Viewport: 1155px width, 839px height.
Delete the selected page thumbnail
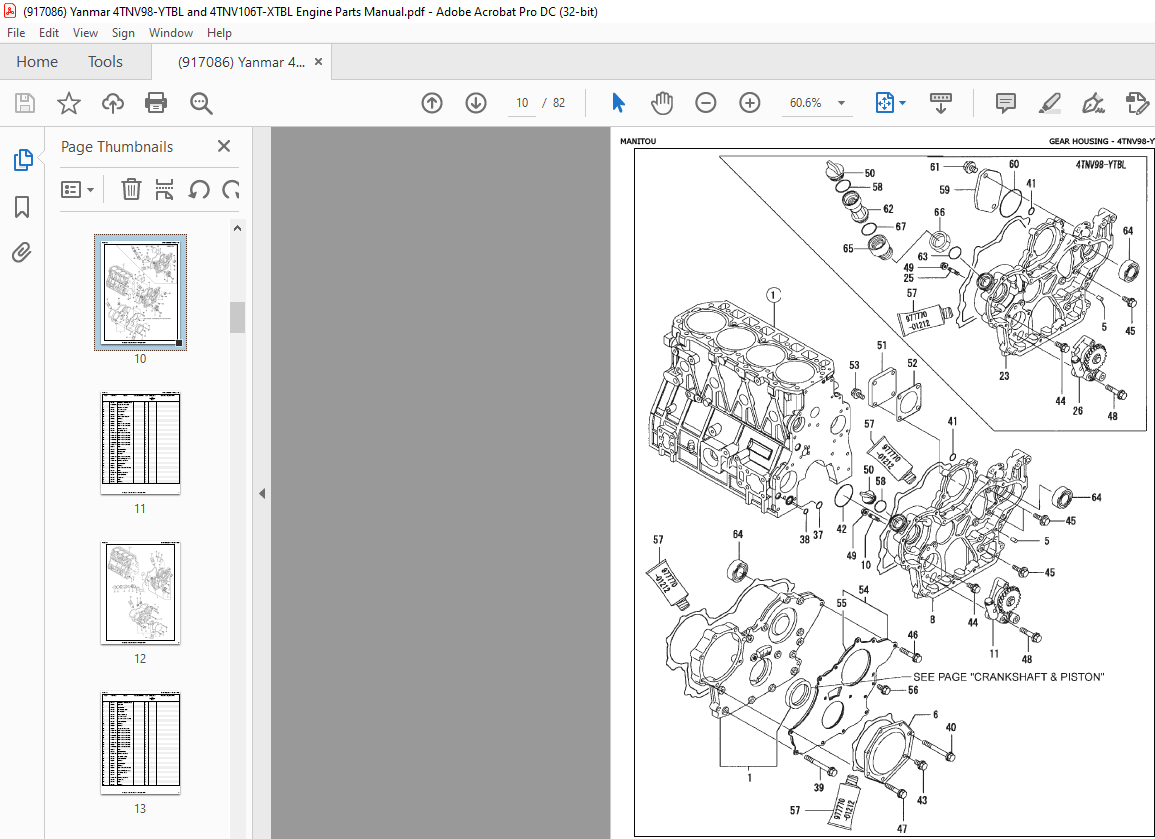point(131,189)
